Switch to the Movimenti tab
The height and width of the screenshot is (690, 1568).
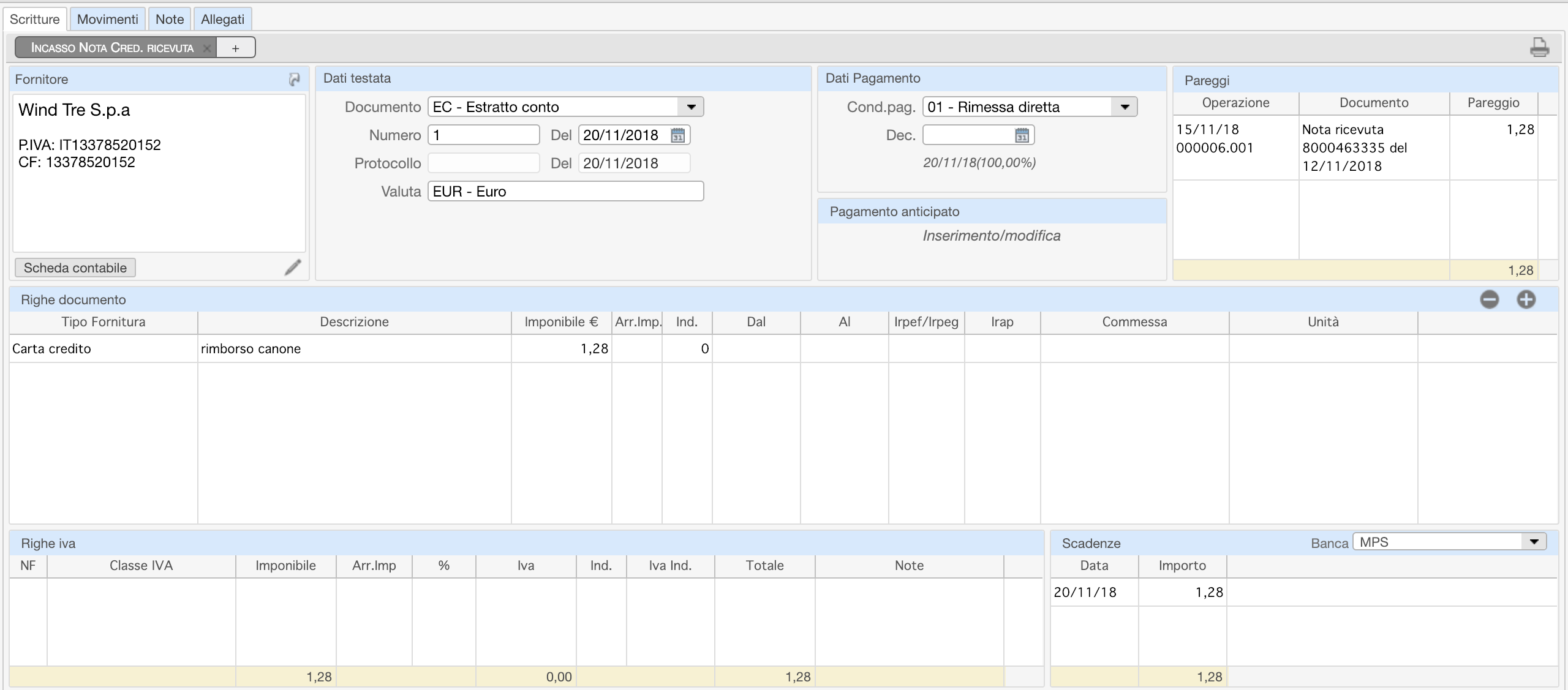point(108,19)
